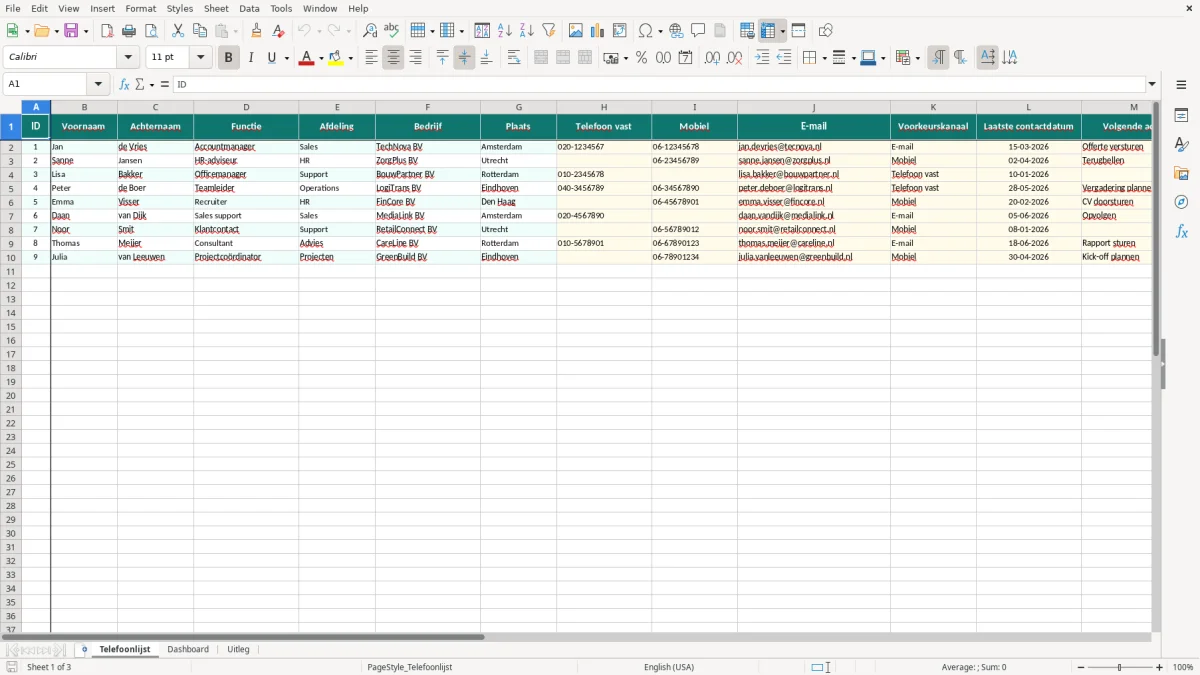Viewport: 1200px width, 675px height.
Task: Insert a chart via toolbar icon
Action: [x=598, y=31]
